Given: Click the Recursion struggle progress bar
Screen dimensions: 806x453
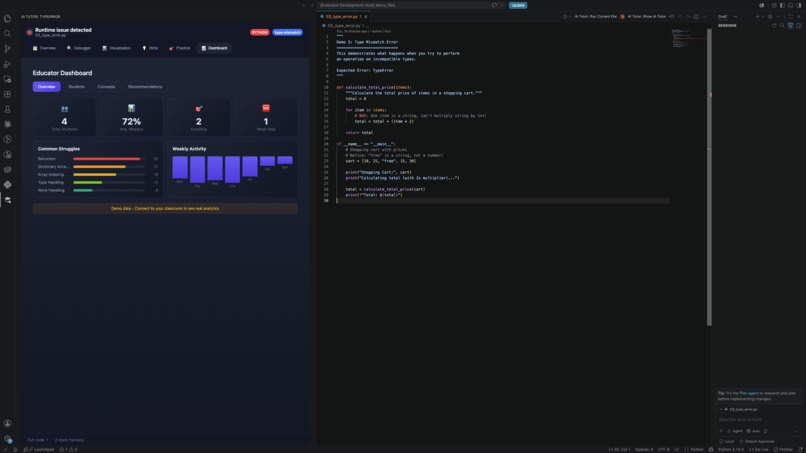Looking at the screenshot, I should pyautogui.click(x=108, y=159).
